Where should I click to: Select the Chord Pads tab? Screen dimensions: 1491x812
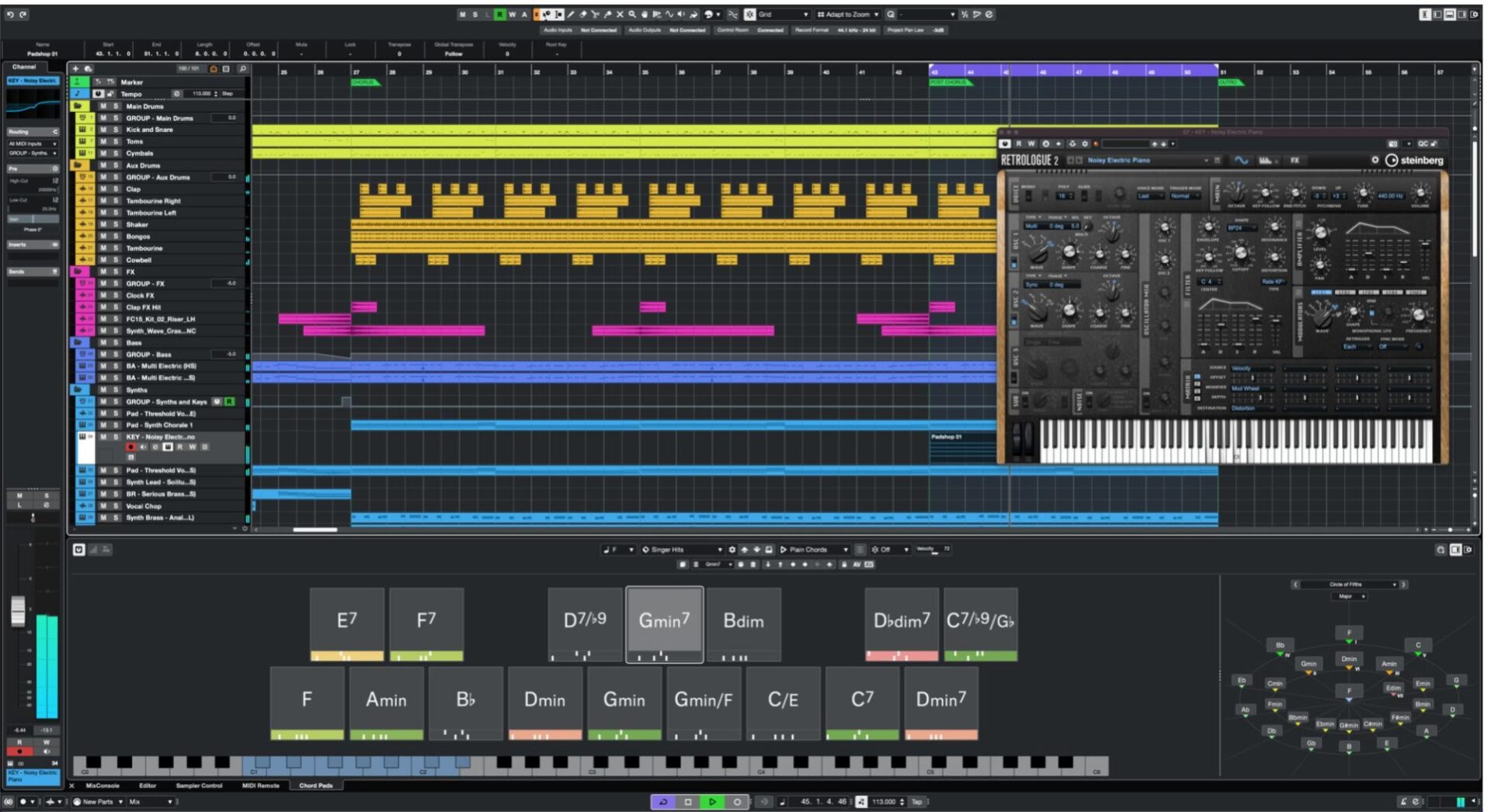[x=316, y=786]
